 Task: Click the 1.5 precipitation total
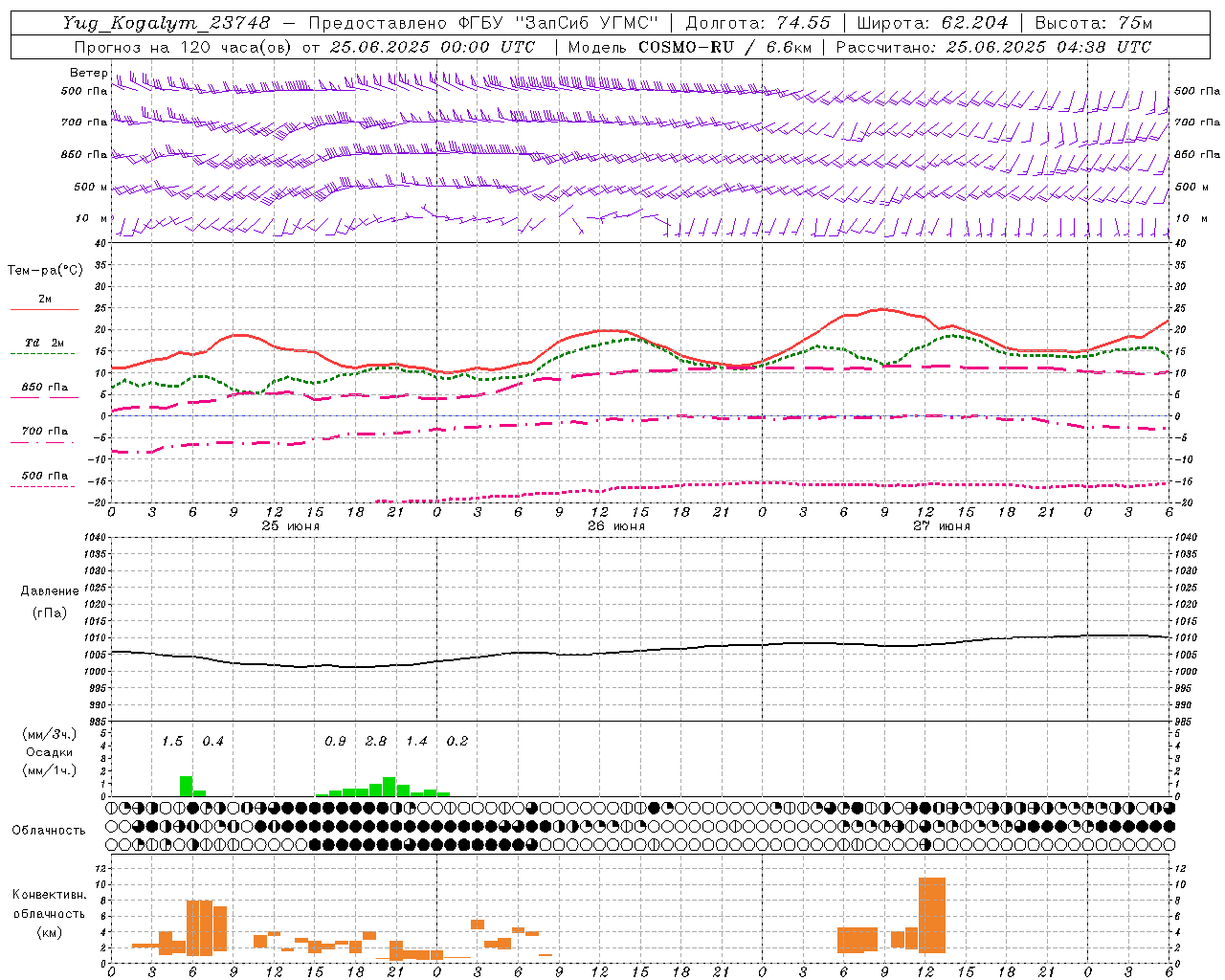coord(172,741)
